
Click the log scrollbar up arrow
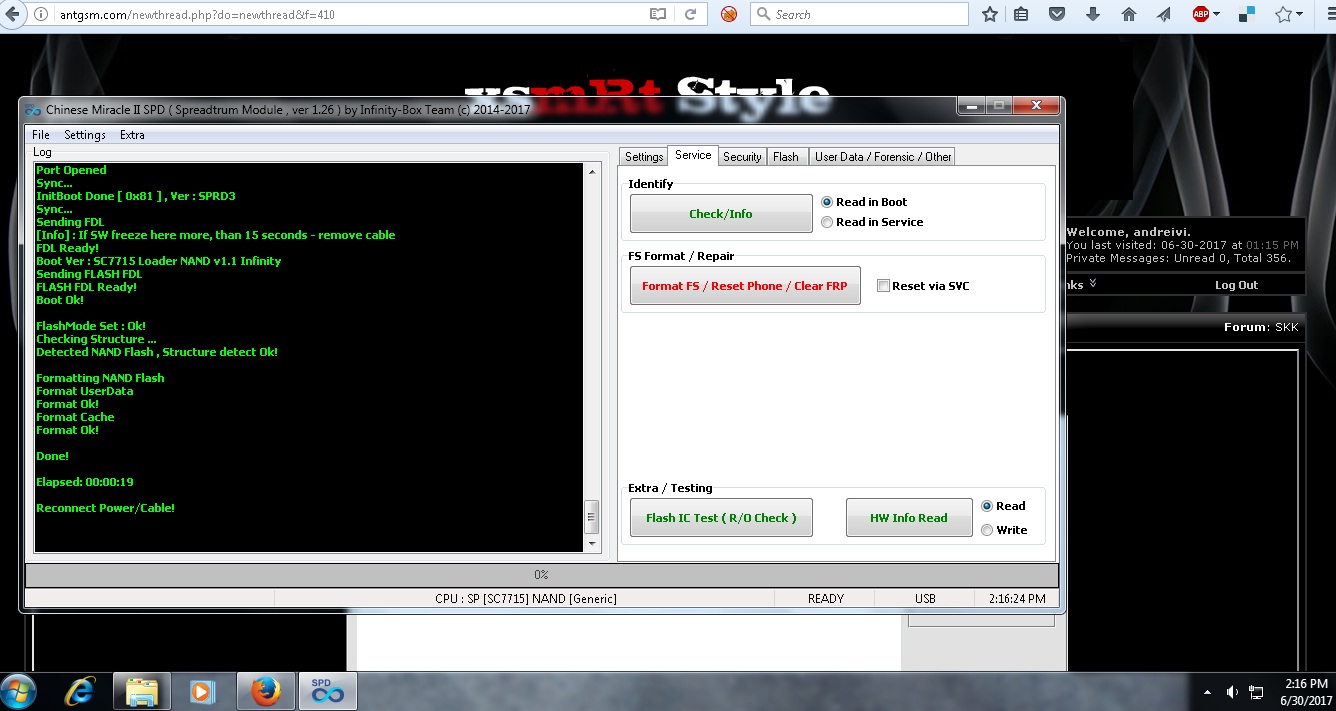tap(591, 171)
